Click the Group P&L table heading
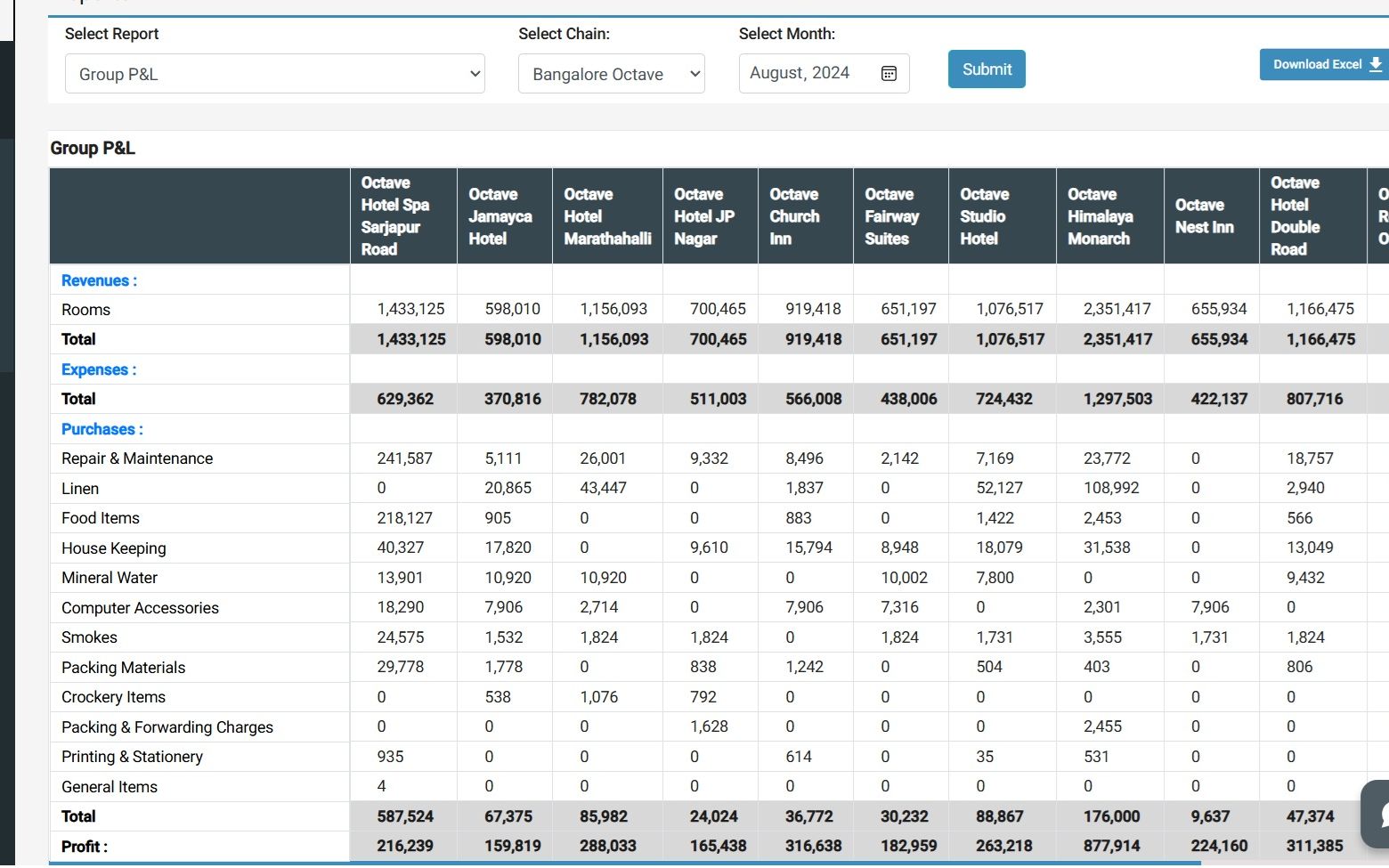 [93, 148]
